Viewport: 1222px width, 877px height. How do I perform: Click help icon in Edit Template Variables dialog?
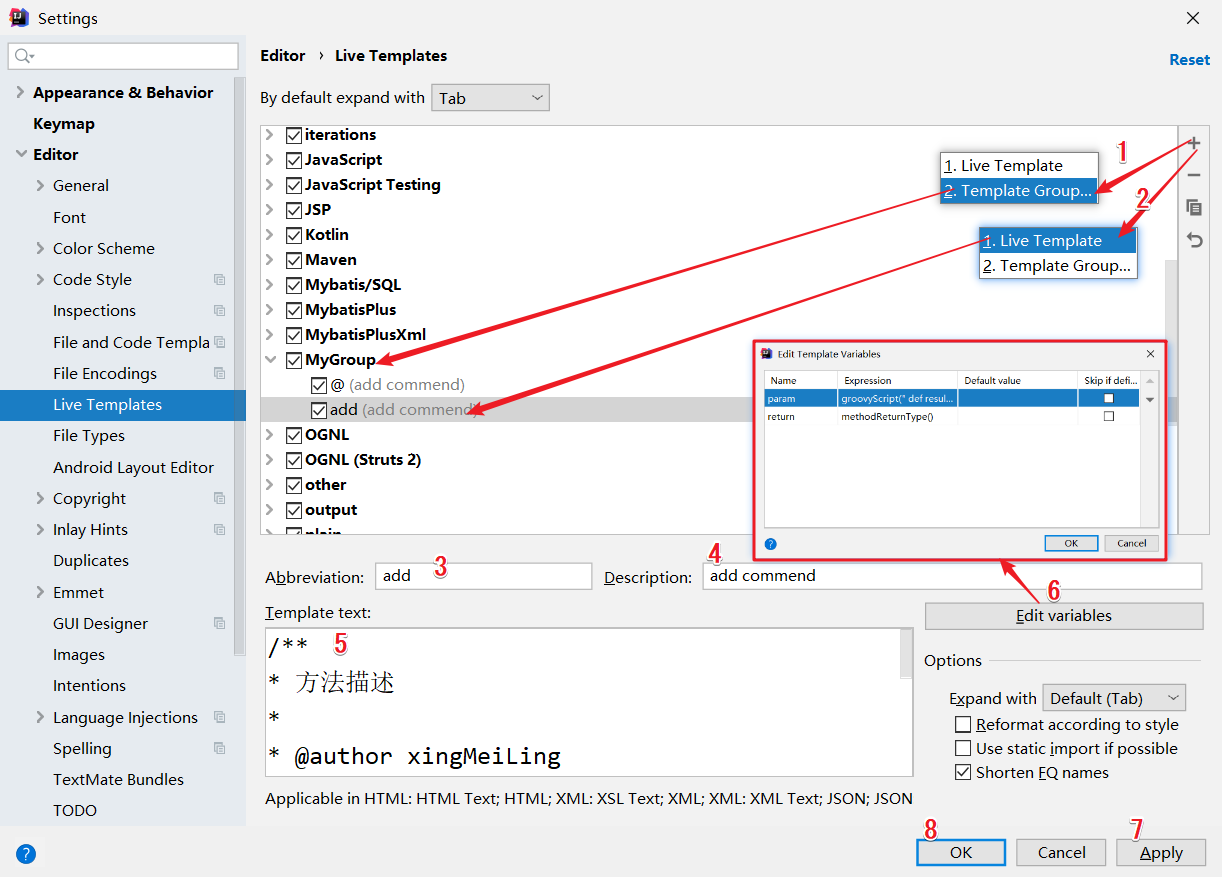click(770, 544)
